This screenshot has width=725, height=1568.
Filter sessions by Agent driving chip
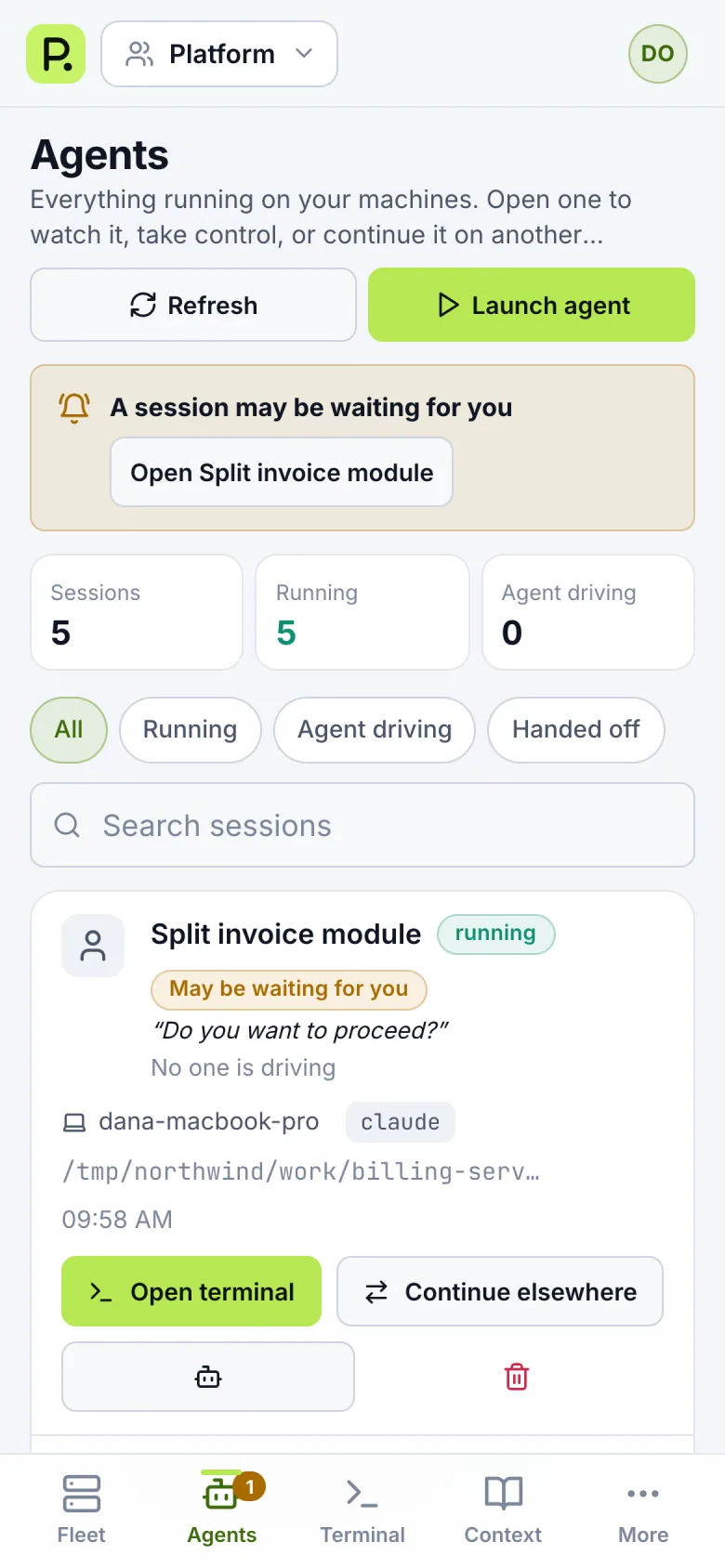coord(375,730)
